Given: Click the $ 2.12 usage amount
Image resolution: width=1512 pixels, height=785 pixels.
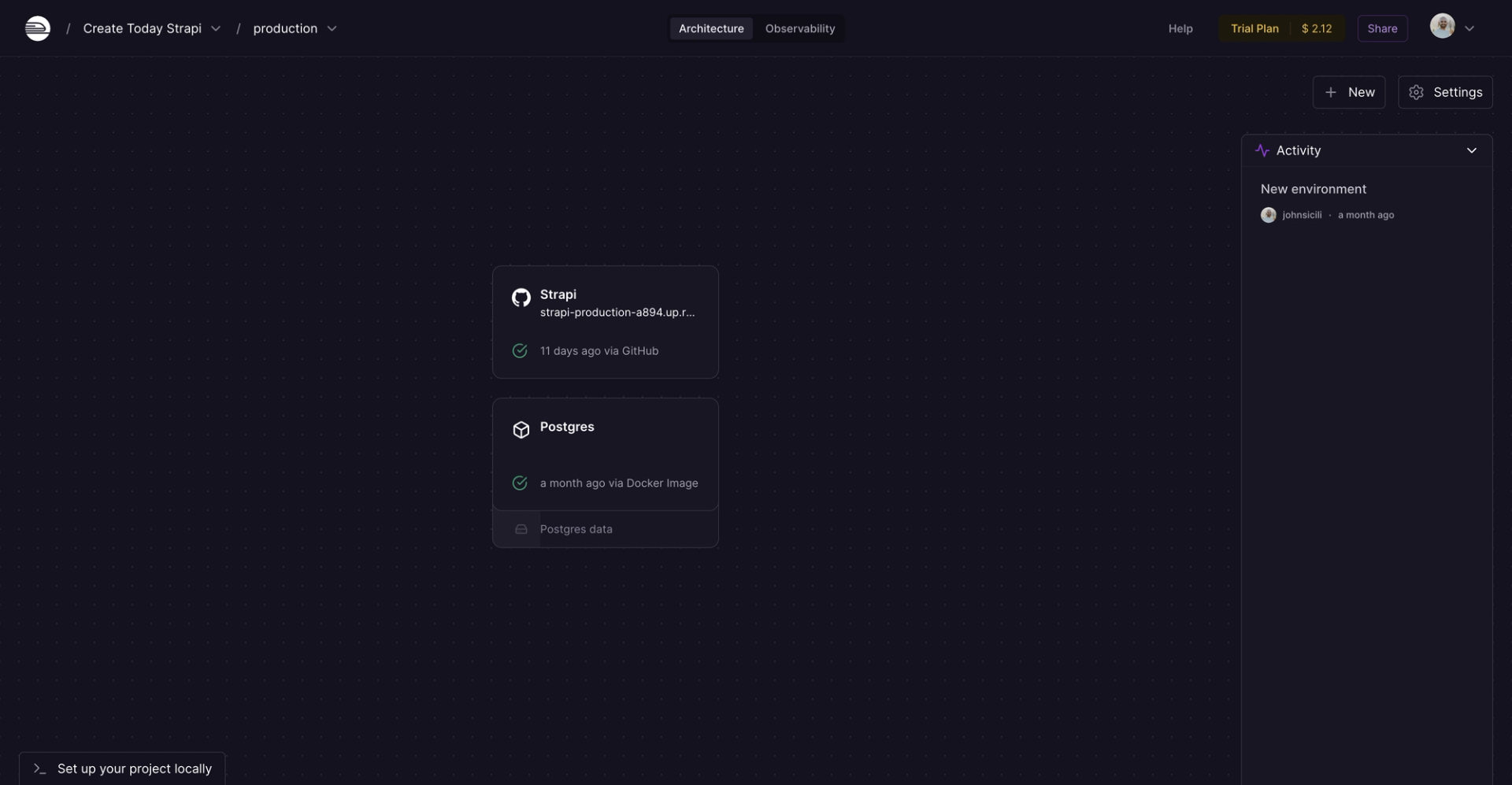Looking at the screenshot, I should 1317,28.
